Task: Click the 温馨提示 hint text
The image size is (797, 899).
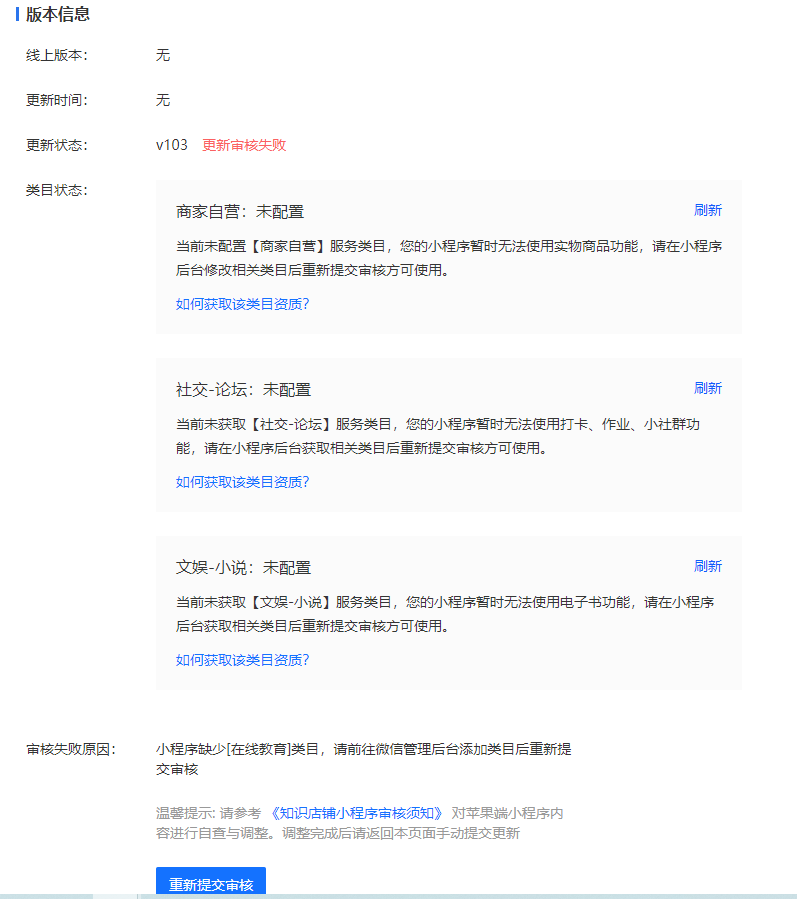Action: (x=360, y=823)
